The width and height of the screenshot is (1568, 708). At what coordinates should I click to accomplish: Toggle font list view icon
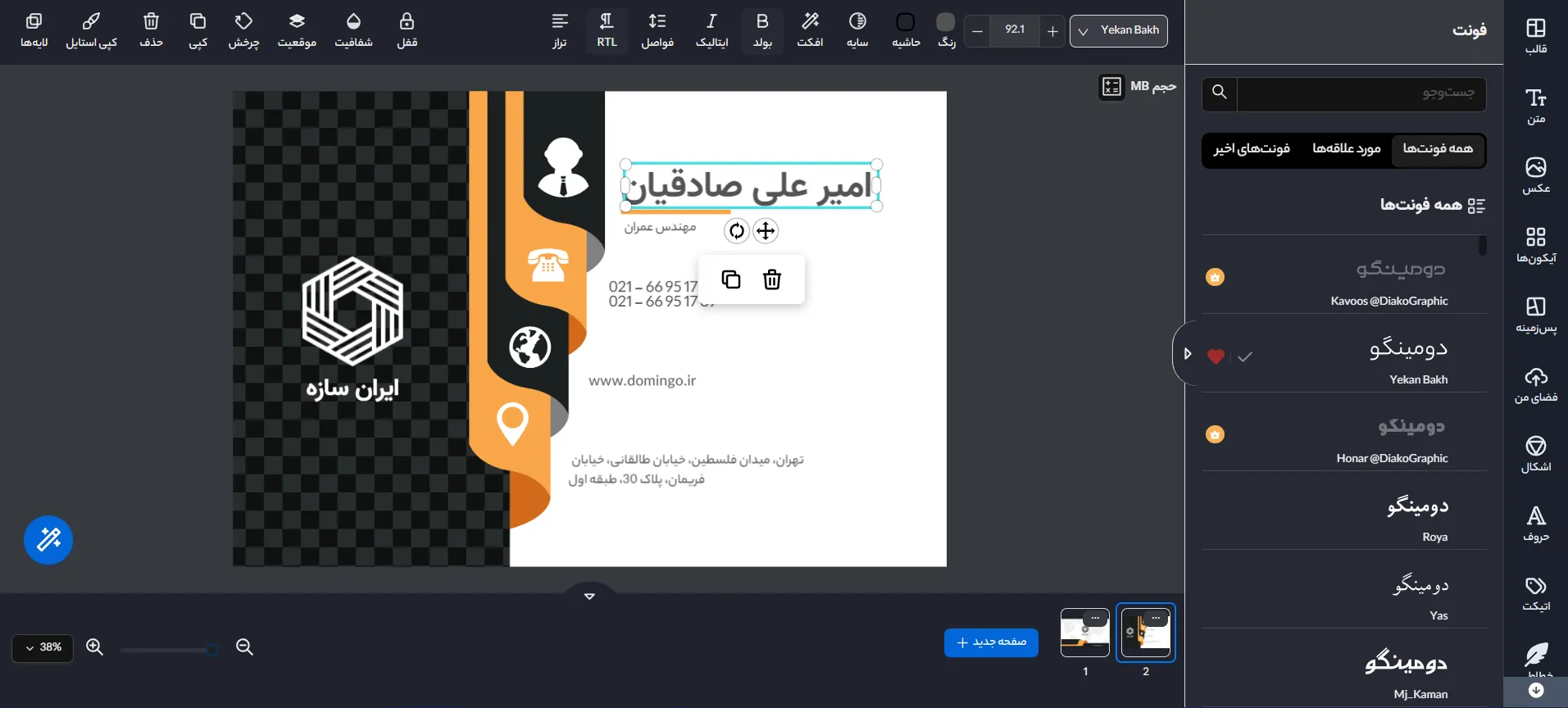click(x=1476, y=206)
